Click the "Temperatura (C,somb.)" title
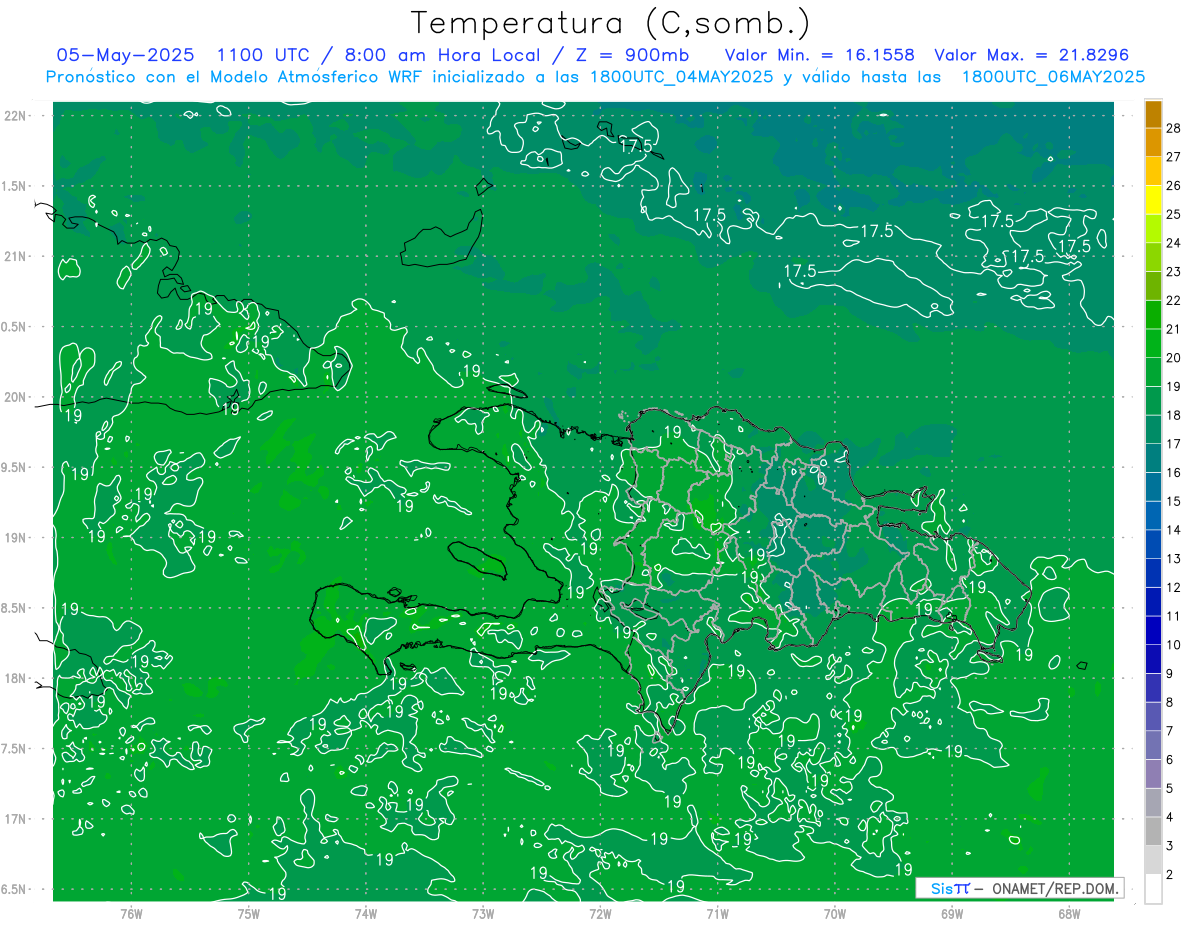 coord(611,24)
